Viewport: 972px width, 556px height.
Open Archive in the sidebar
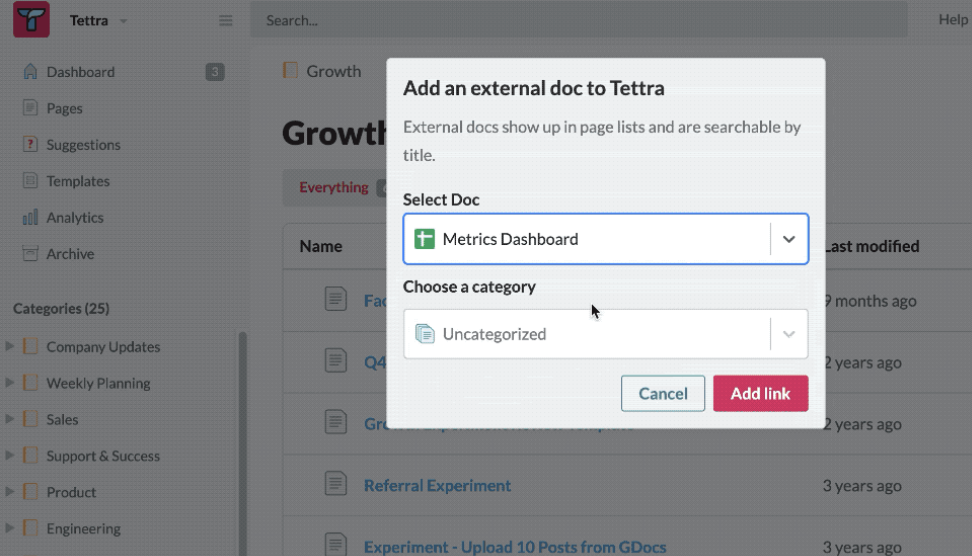(x=70, y=254)
